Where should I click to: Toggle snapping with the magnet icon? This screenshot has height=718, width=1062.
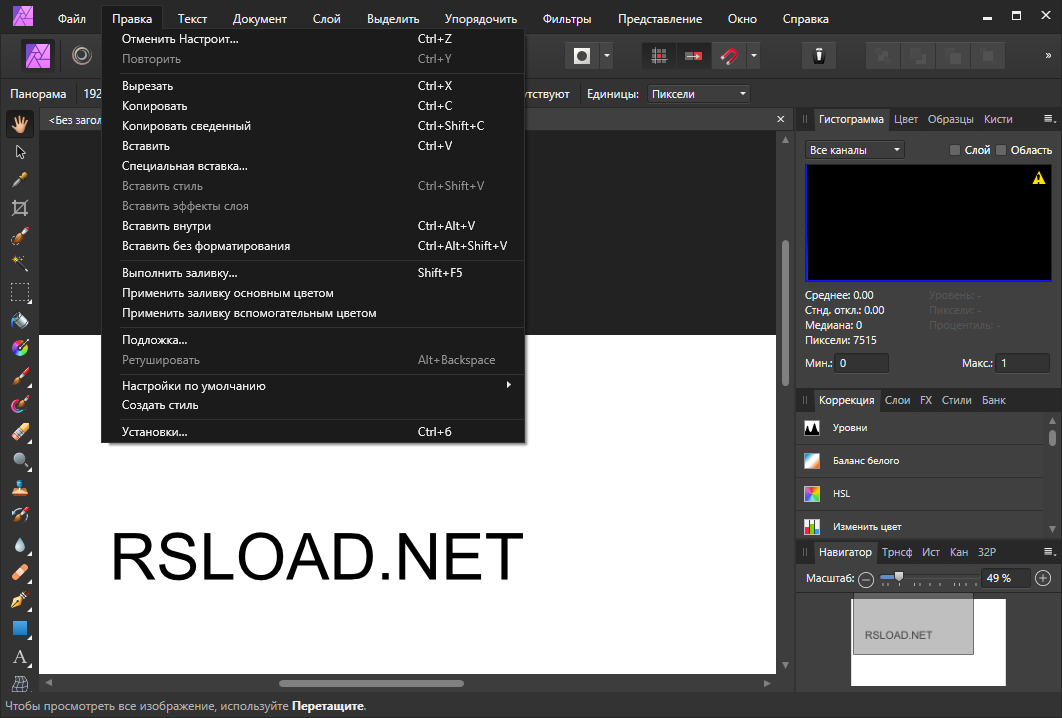click(729, 56)
